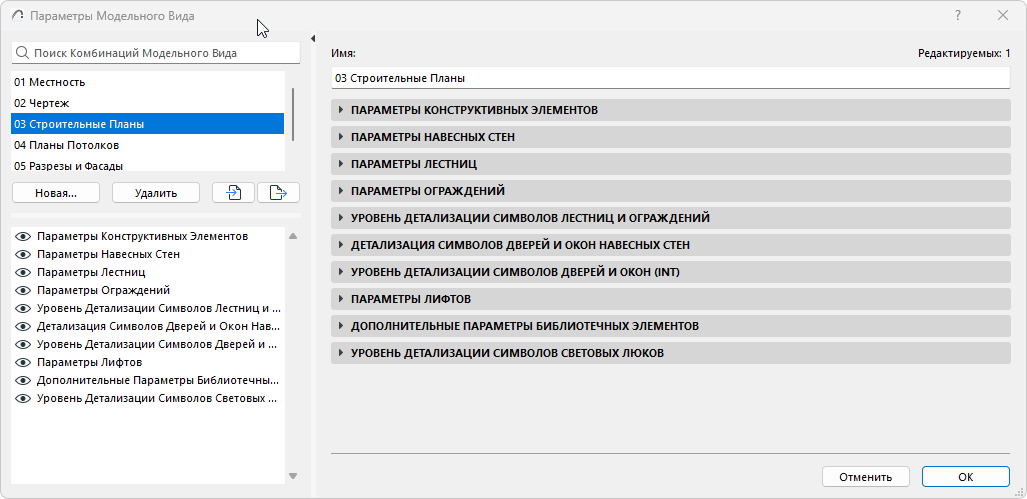Image resolution: width=1027 pixels, height=499 pixels.
Task: Toggle eye for Параметры Лифтов
Action: tap(24, 362)
